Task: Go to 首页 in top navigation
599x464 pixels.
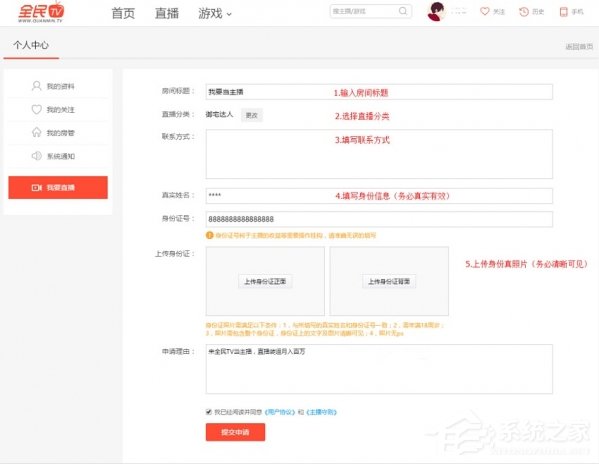Action: coord(123,13)
